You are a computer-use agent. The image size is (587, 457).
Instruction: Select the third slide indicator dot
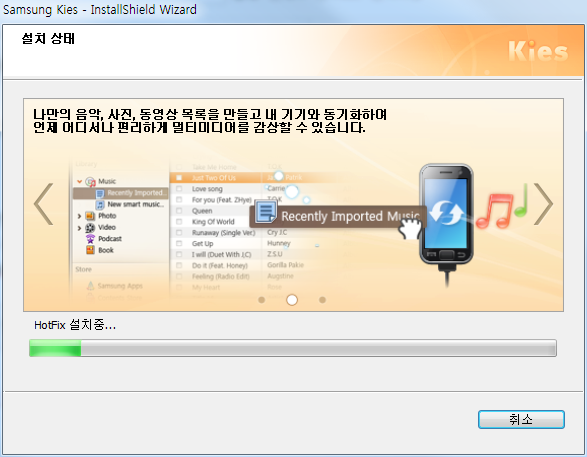(322, 300)
